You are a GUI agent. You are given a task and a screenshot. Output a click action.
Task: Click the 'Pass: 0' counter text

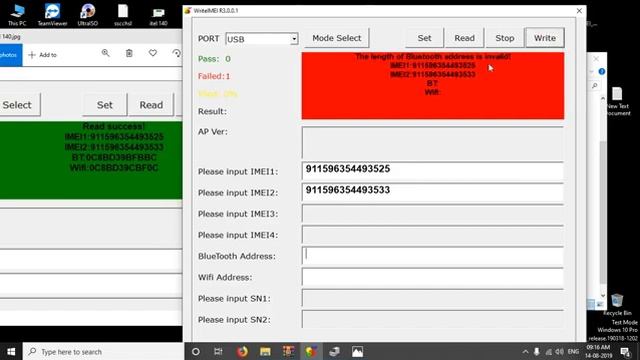pyautogui.click(x=214, y=59)
